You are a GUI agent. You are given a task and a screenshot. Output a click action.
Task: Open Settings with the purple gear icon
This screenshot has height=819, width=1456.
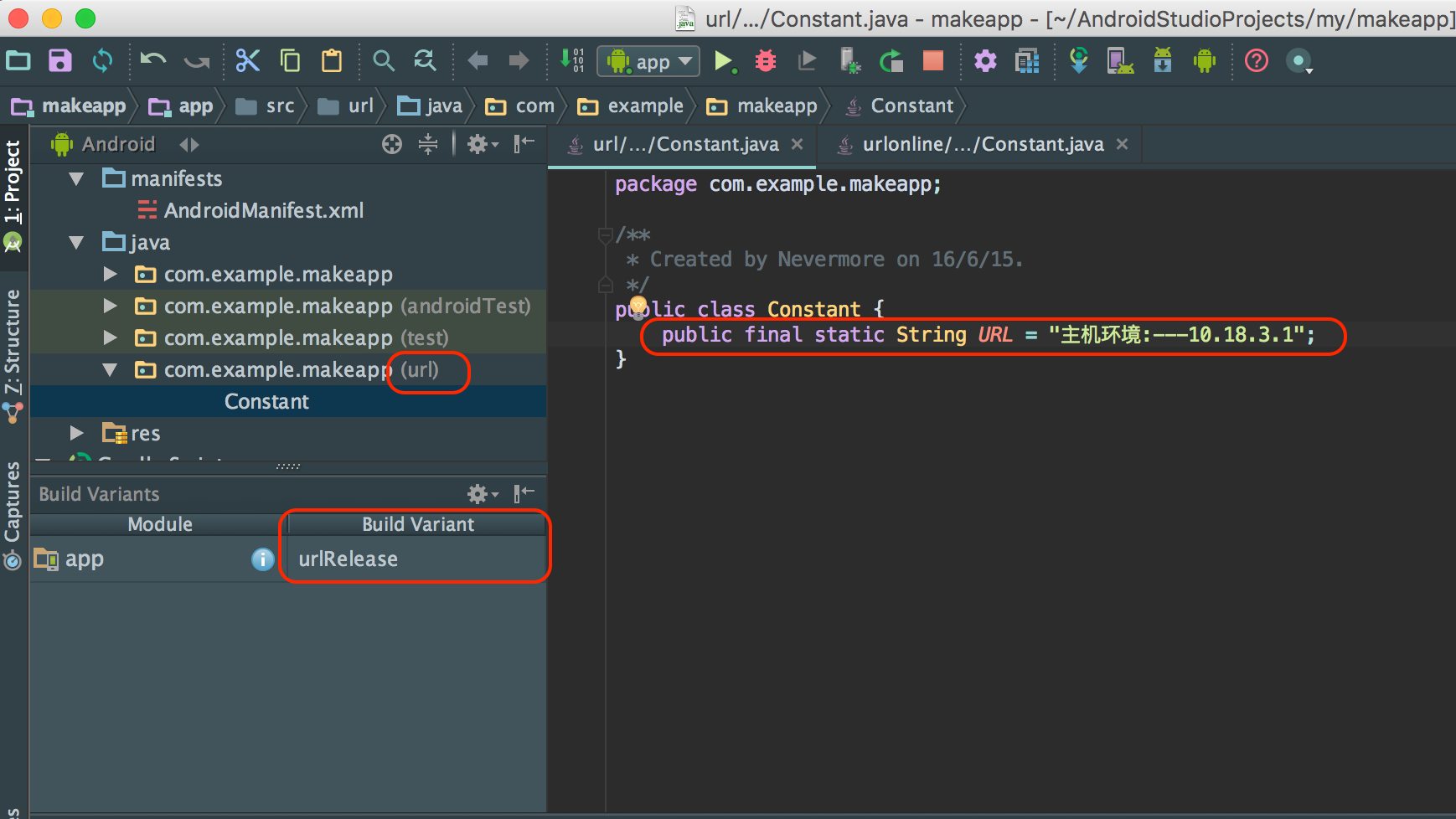[985, 60]
